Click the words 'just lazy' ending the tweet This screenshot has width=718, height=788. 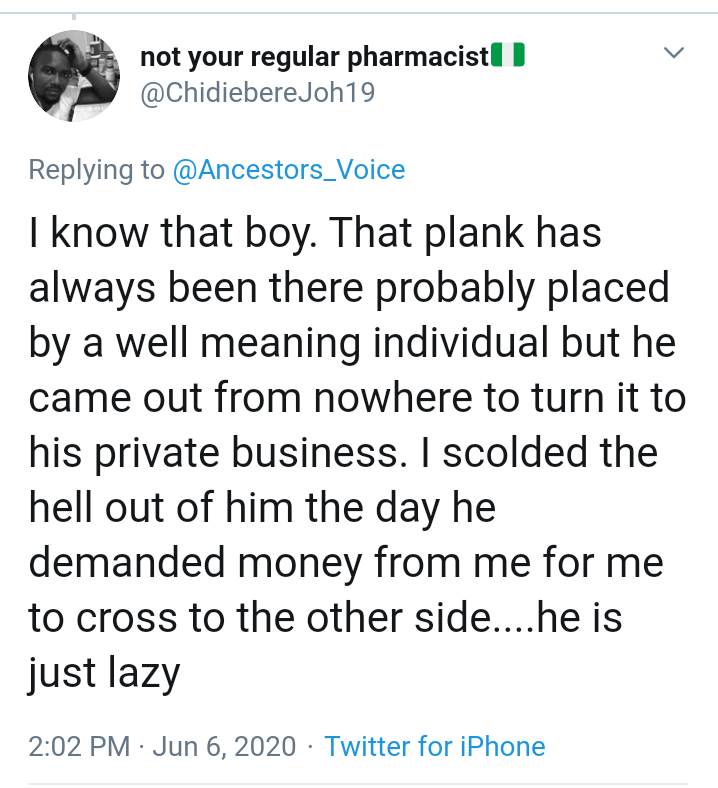click(x=104, y=674)
